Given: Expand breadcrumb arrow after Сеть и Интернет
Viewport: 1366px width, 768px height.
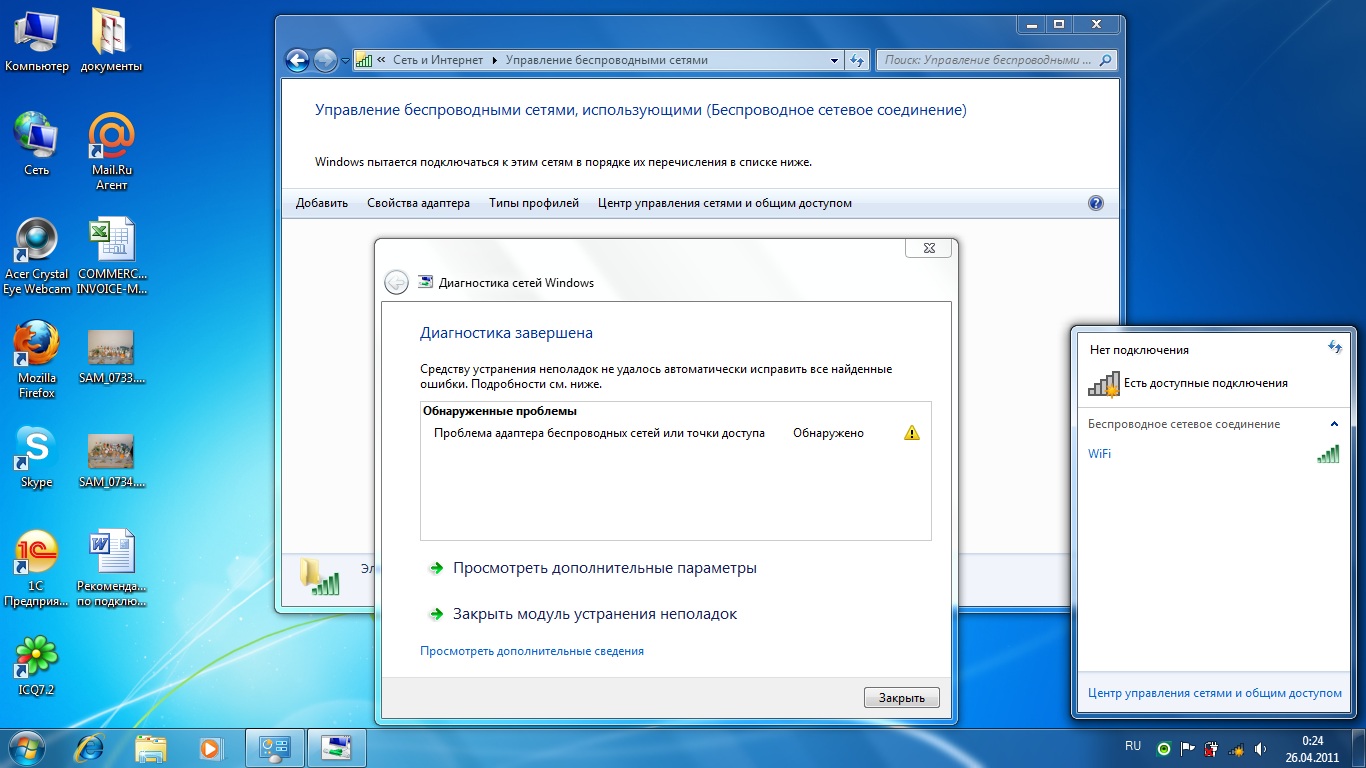Looking at the screenshot, I should pyautogui.click(x=493, y=60).
